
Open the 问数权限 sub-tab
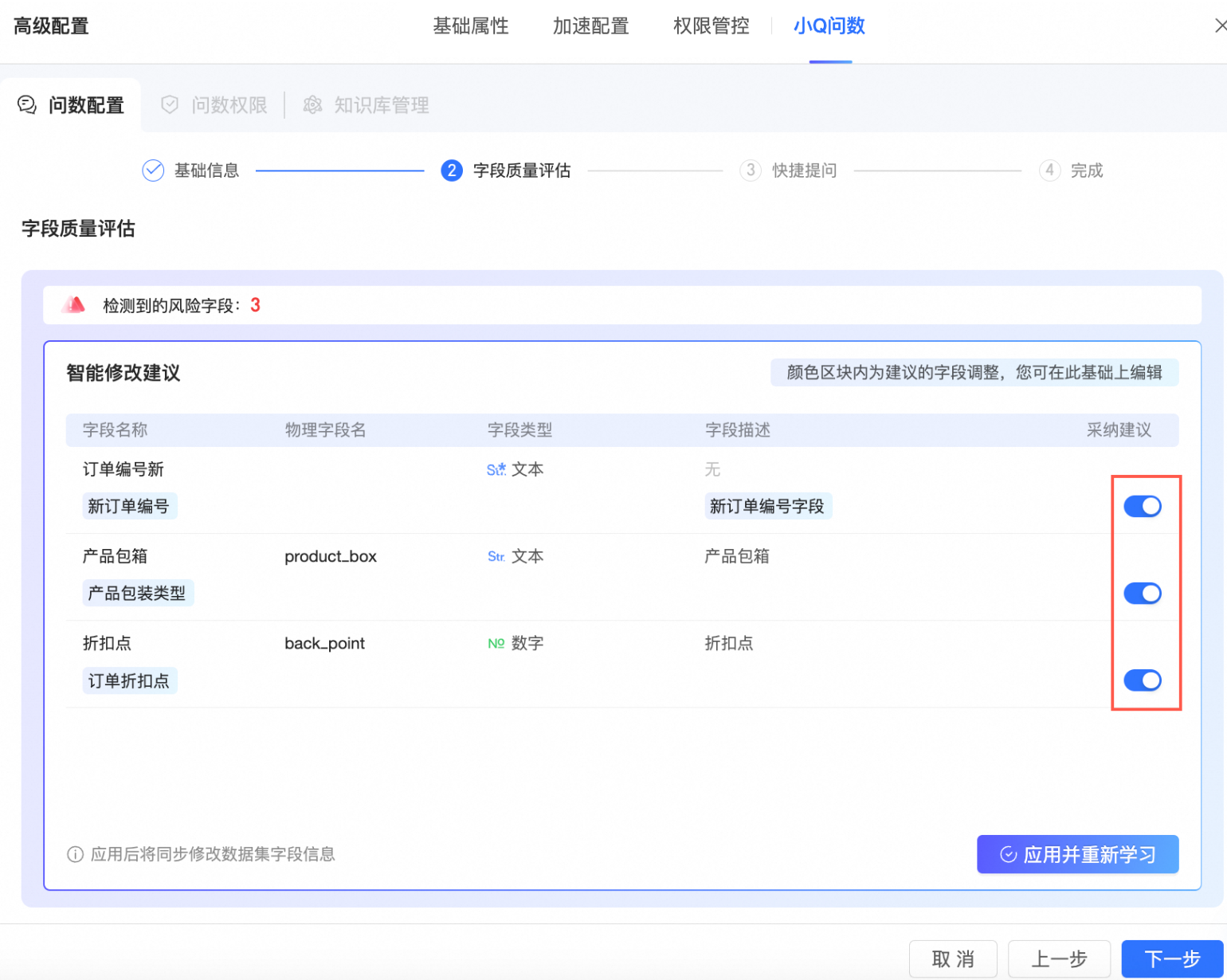(x=214, y=104)
